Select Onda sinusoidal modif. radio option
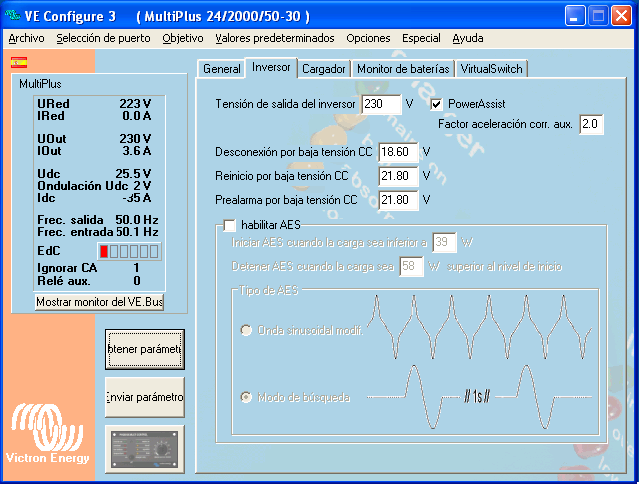Image resolution: width=639 pixels, height=484 pixels. (x=246, y=330)
